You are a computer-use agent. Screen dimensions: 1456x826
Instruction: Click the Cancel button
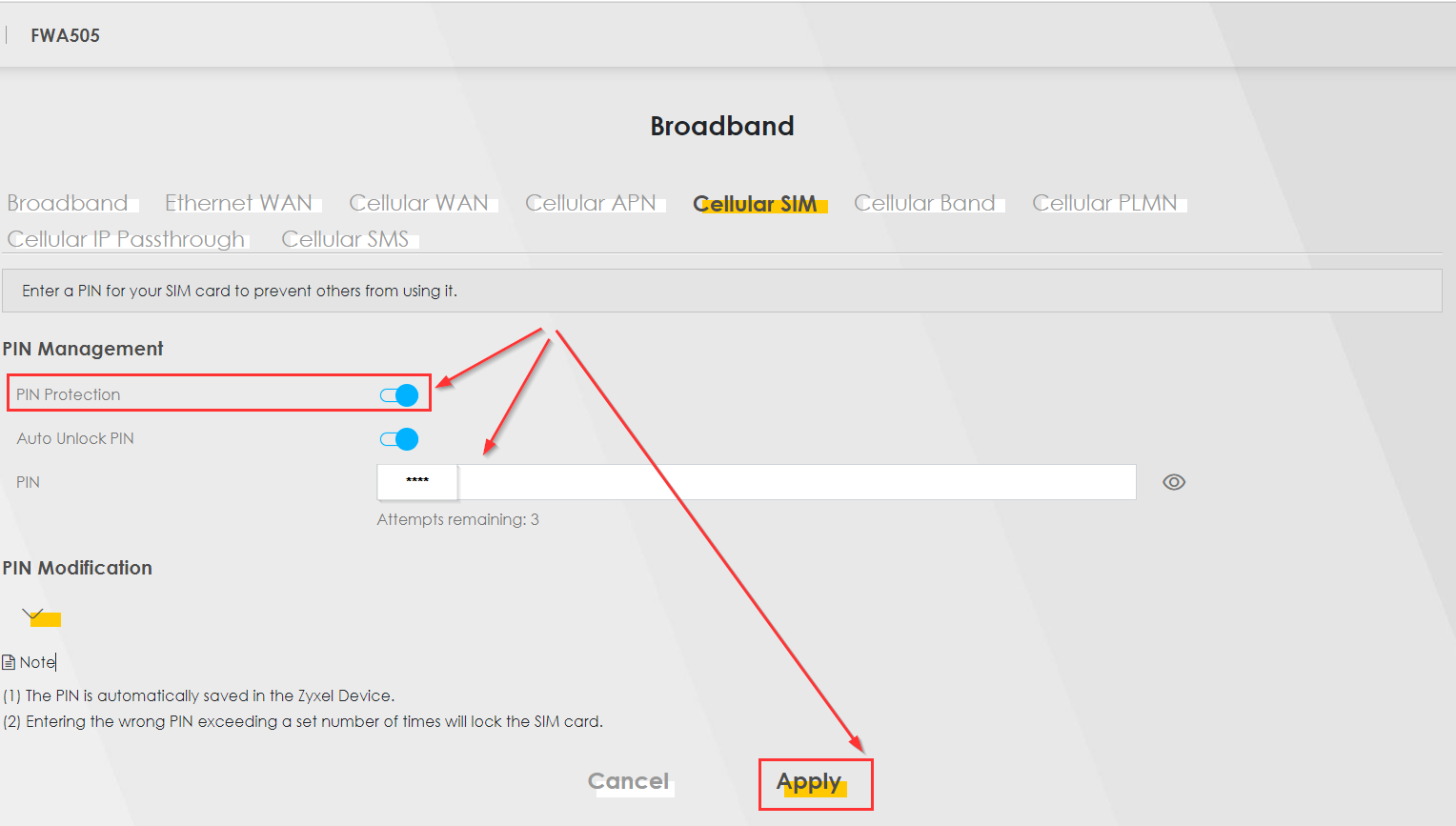coord(628,781)
